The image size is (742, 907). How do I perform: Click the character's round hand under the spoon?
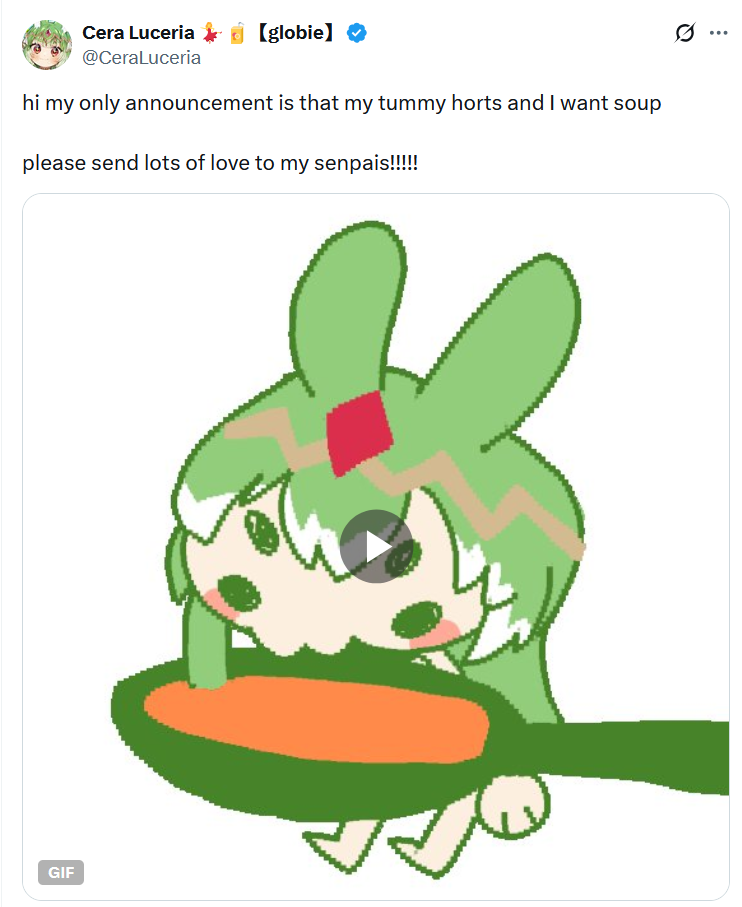pyautogui.click(x=514, y=807)
